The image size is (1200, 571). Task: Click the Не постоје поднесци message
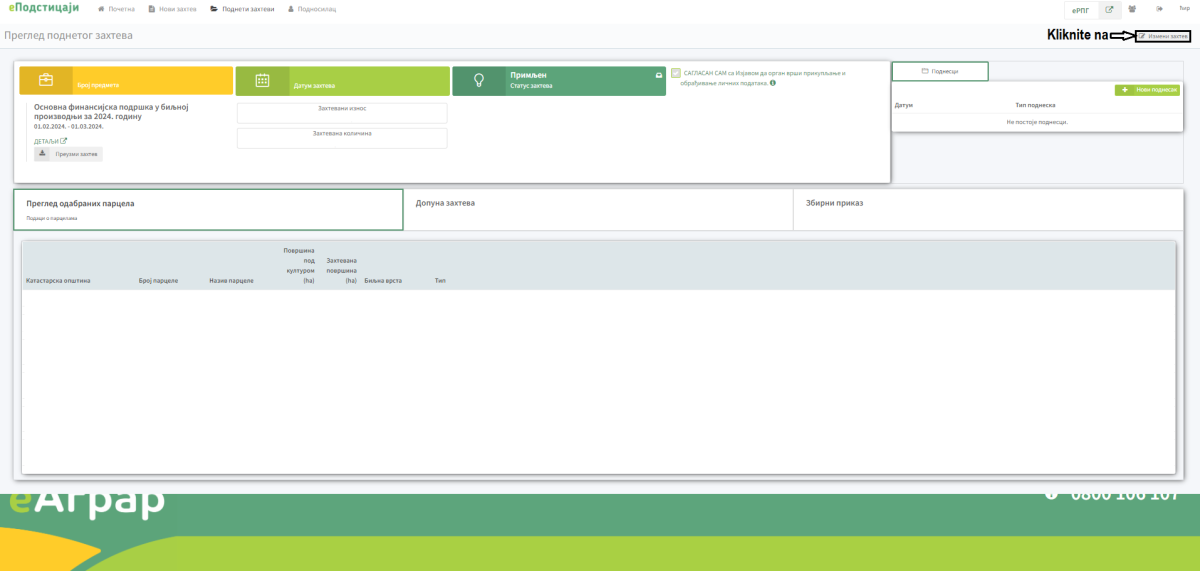1037,121
